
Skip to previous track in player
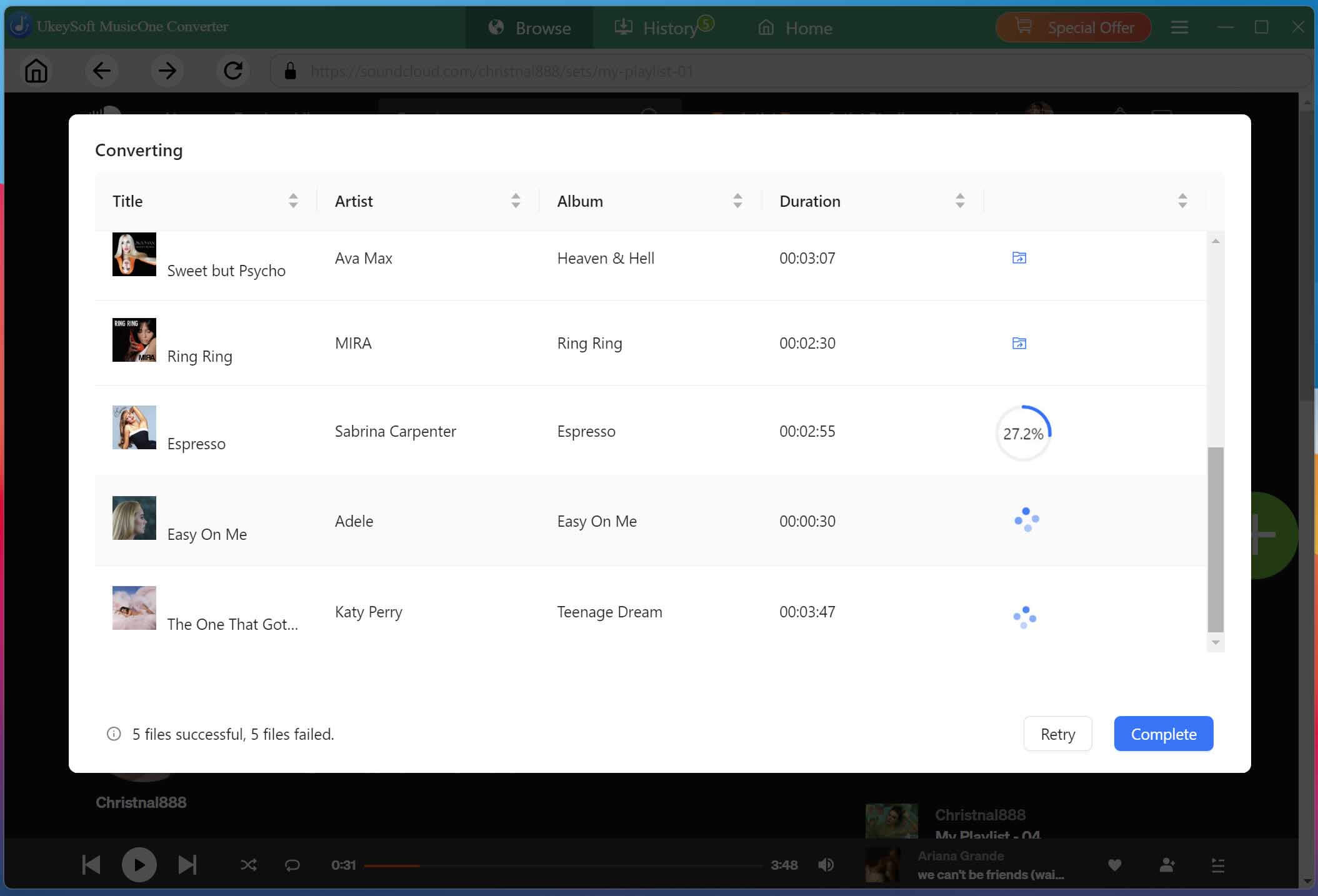pos(91,865)
